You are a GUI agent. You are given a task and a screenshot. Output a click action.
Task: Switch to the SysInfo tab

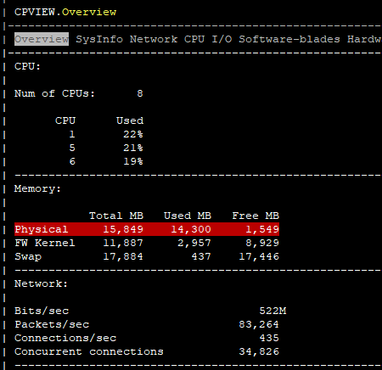pyautogui.click(x=99, y=39)
